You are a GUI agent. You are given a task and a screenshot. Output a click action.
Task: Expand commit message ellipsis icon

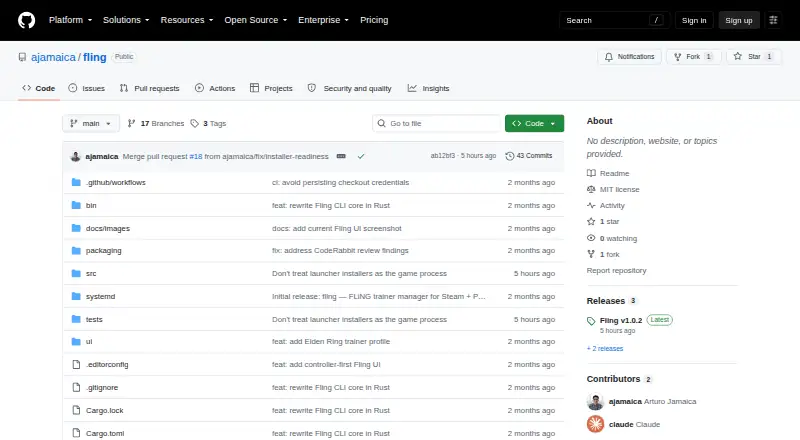(341, 156)
